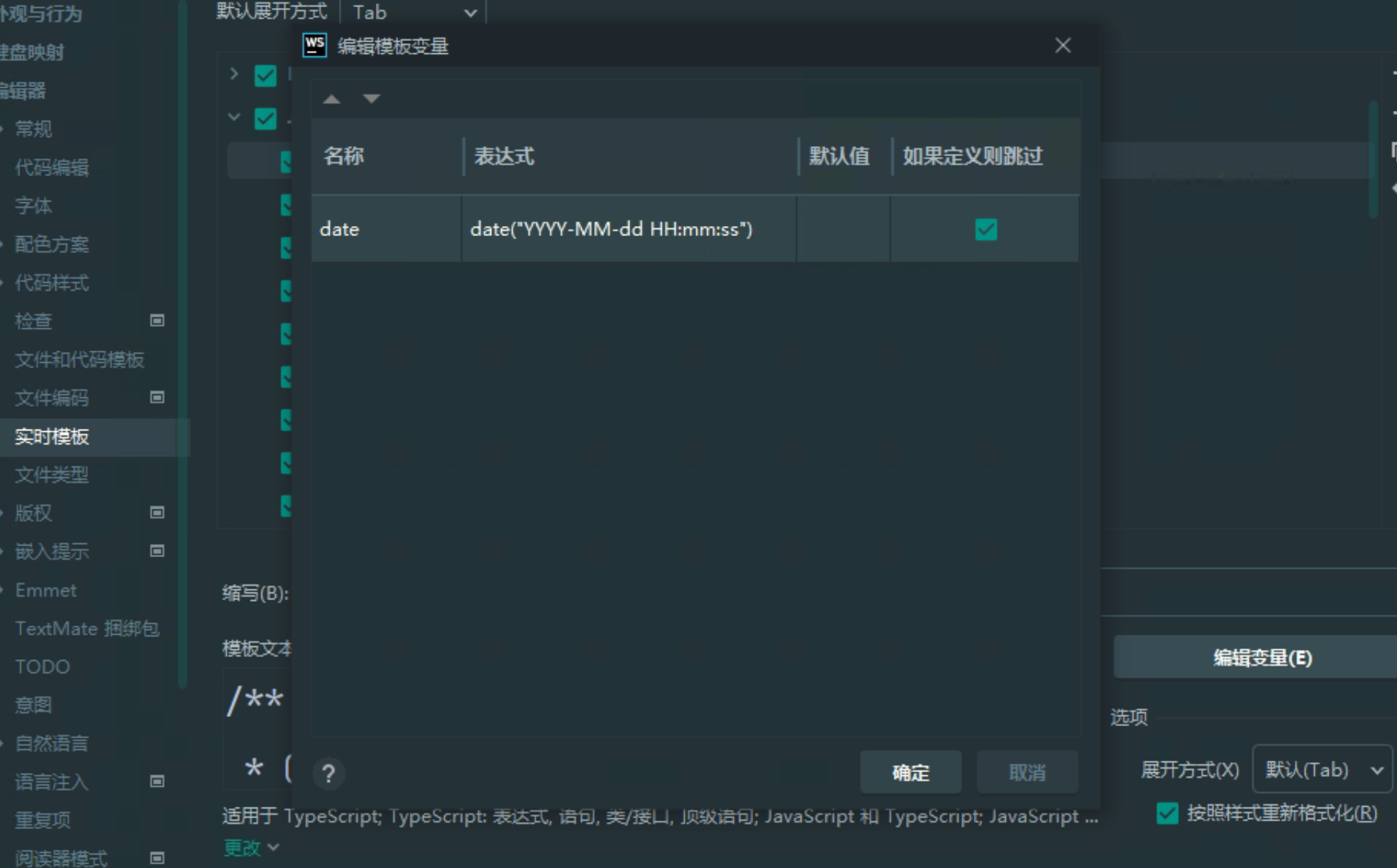Uncheck the collapsed template group checkbox
1397x868 pixels.
(x=265, y=75)
